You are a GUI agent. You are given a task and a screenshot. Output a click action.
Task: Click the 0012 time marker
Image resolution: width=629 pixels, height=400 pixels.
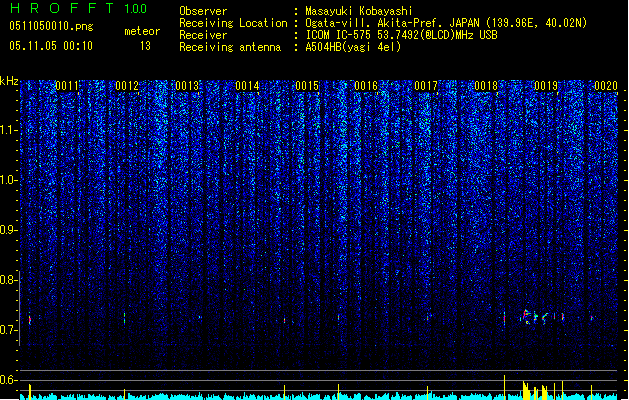click(x=127, y=86)
